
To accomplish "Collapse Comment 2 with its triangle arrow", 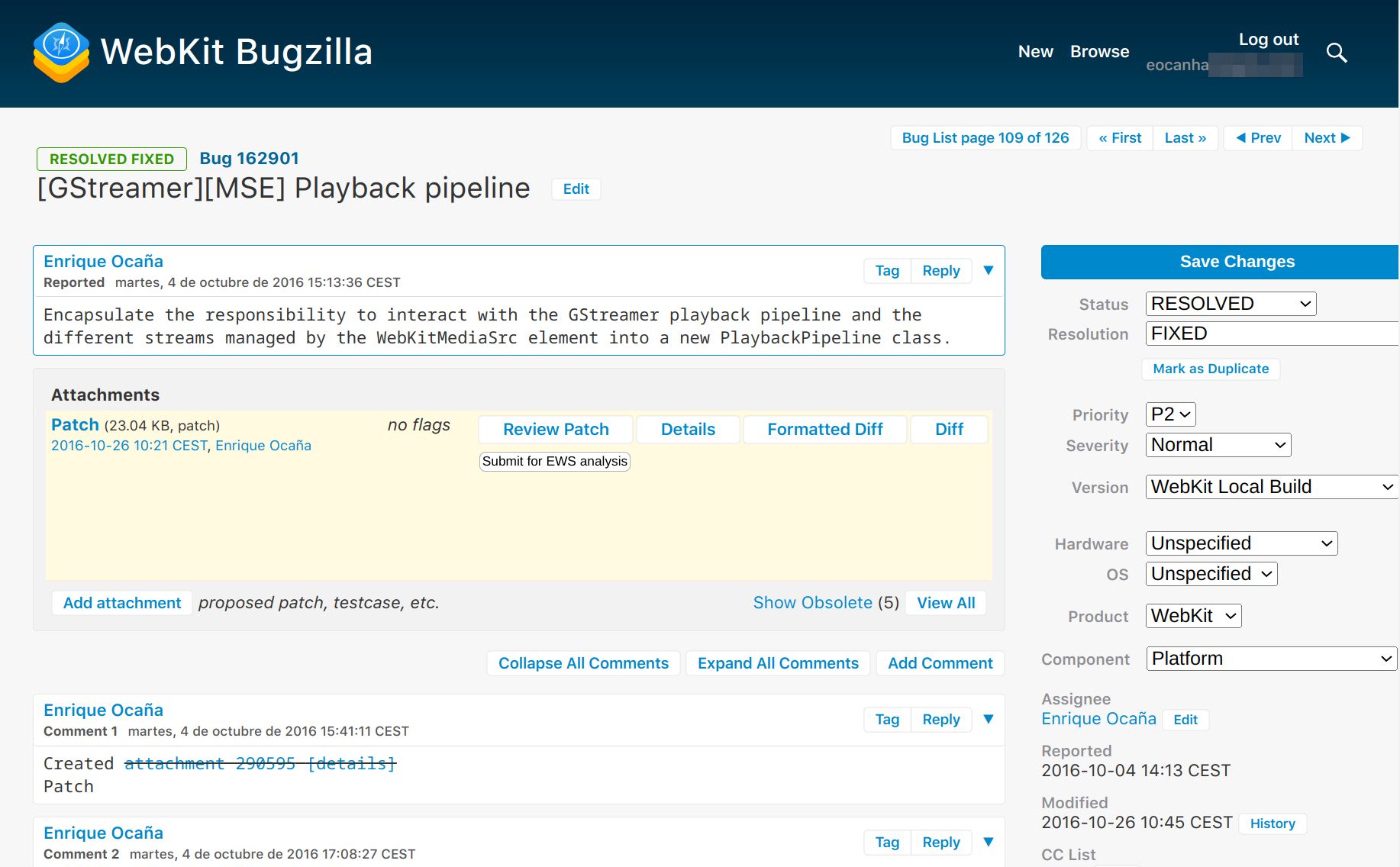I will point(989,842).
